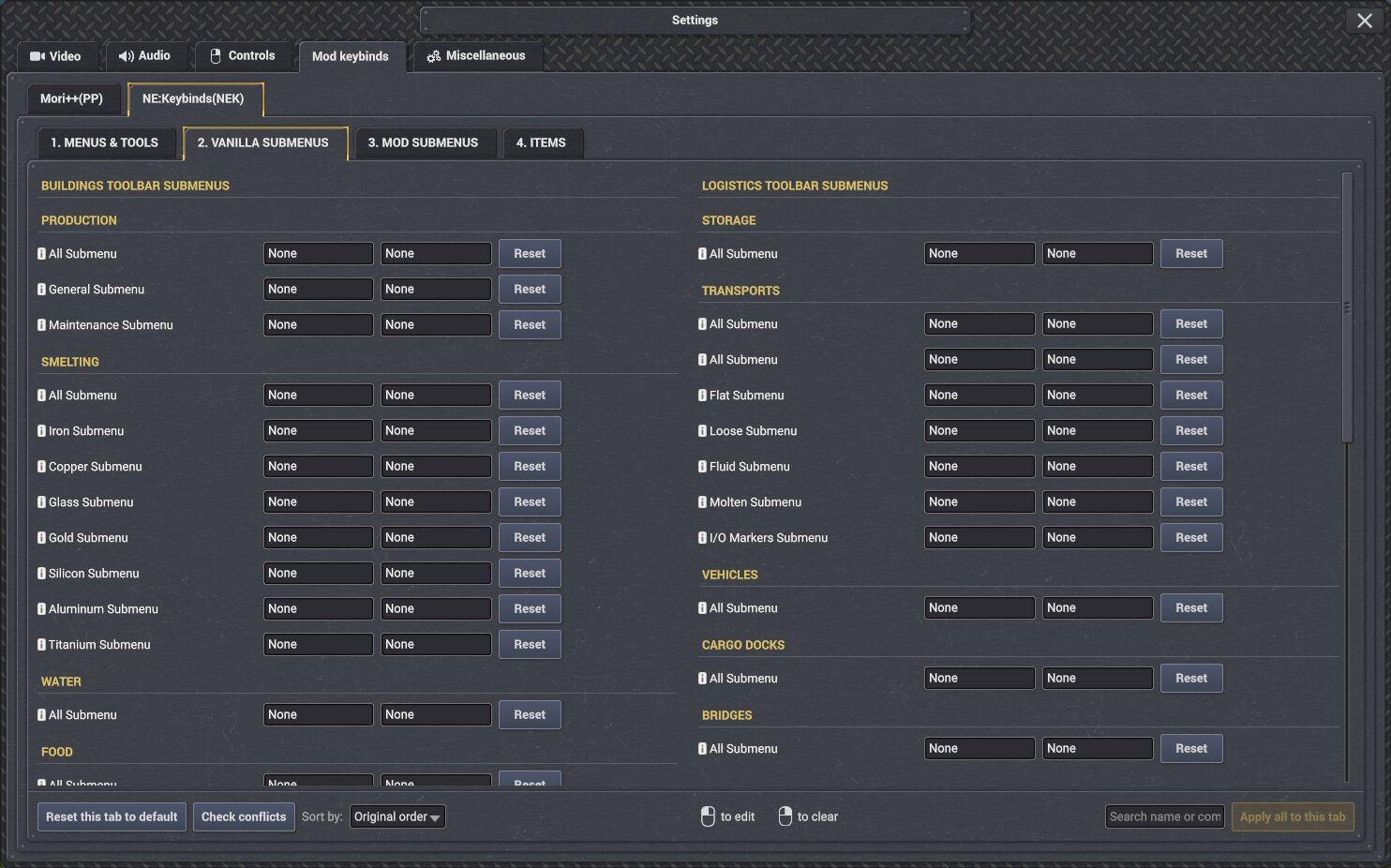The height and width of the screenshot is (868, 1391).
Task: Click info icon next to Molten Submenu
Action: (702, 502)
